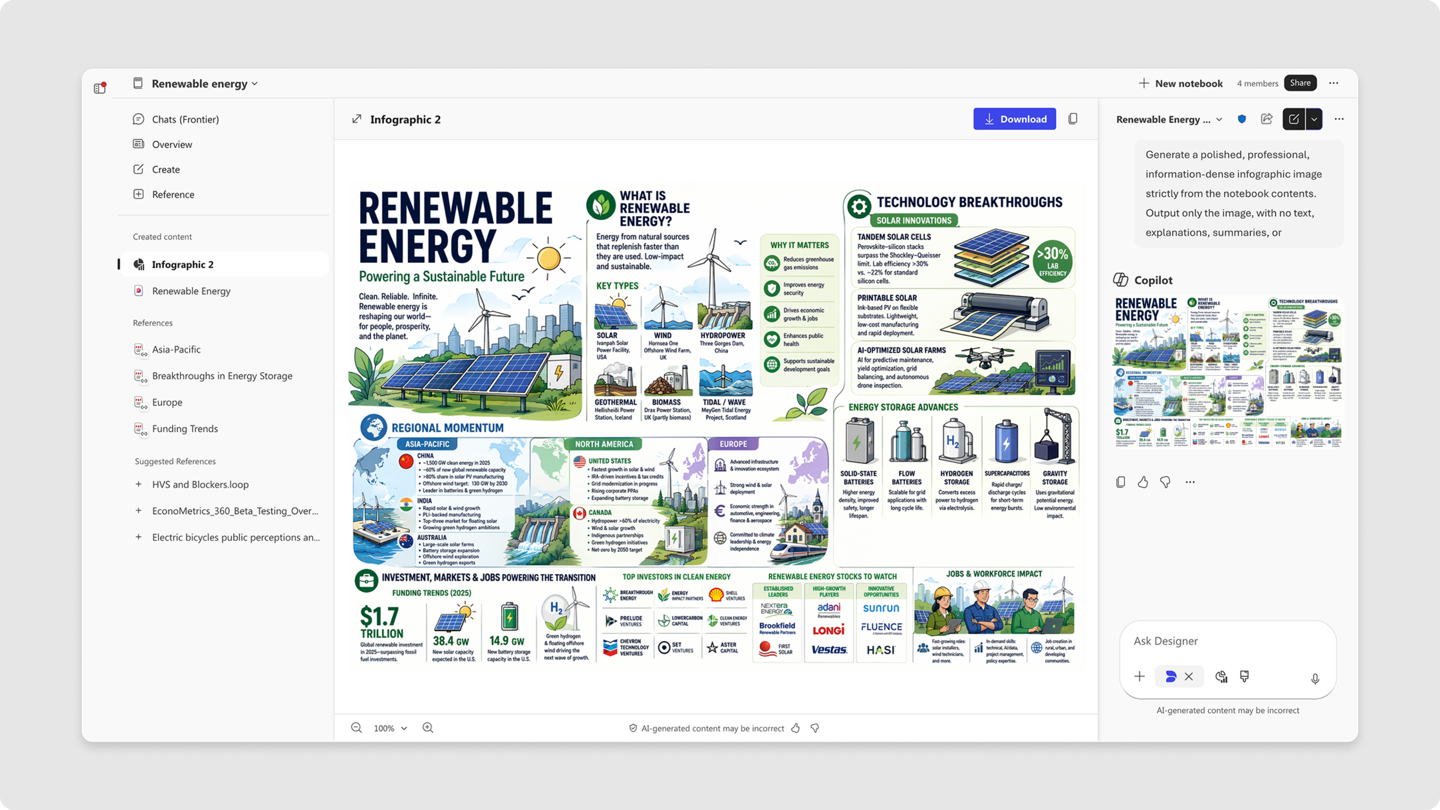Click the paint brush style icon in composer
The height and width of the screenshot is (810, 1440).
(1245, 677)
